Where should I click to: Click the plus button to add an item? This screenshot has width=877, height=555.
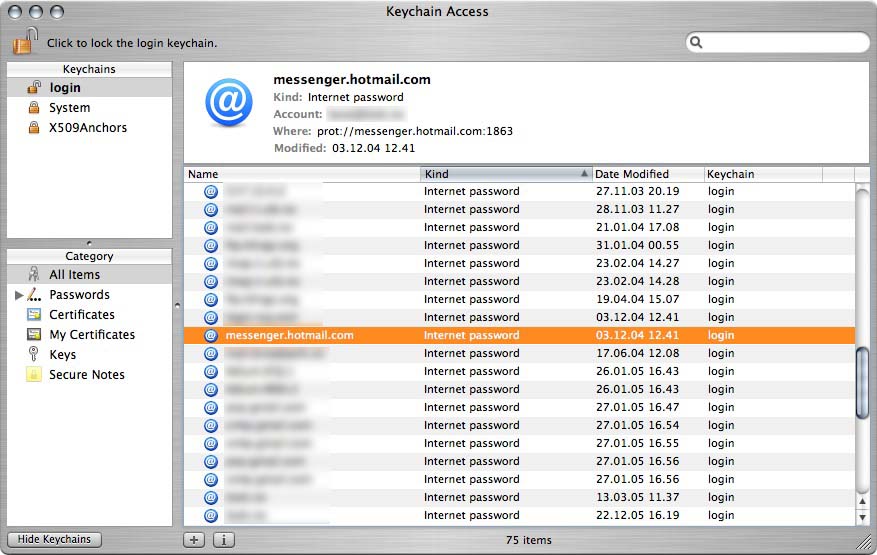(194, 540)
